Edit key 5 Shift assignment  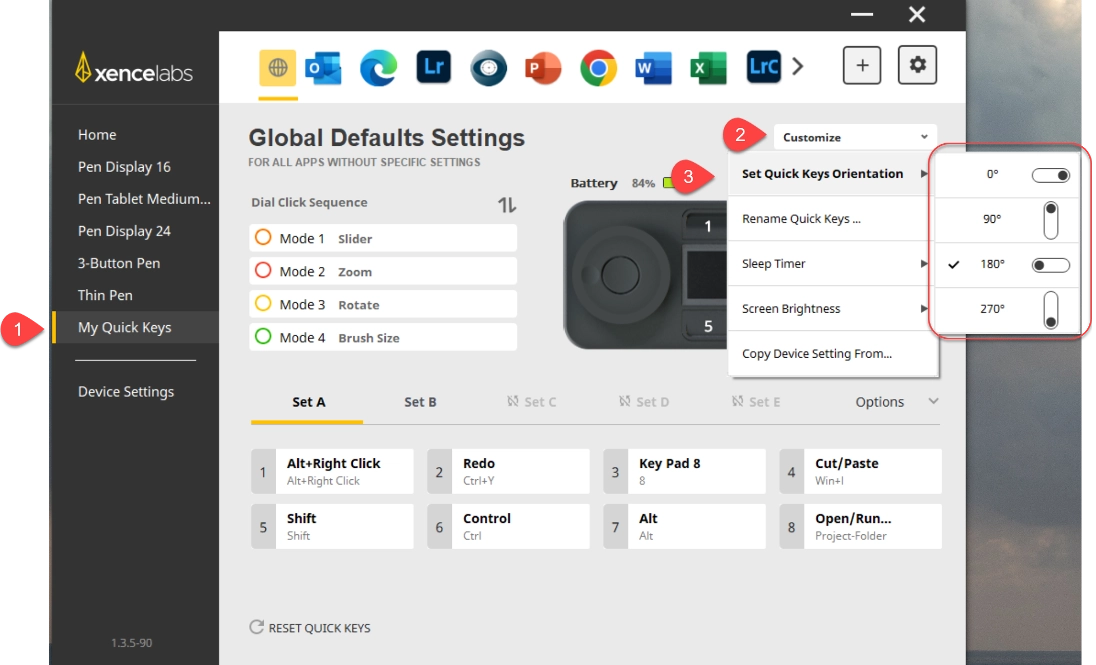pos(332,527)
